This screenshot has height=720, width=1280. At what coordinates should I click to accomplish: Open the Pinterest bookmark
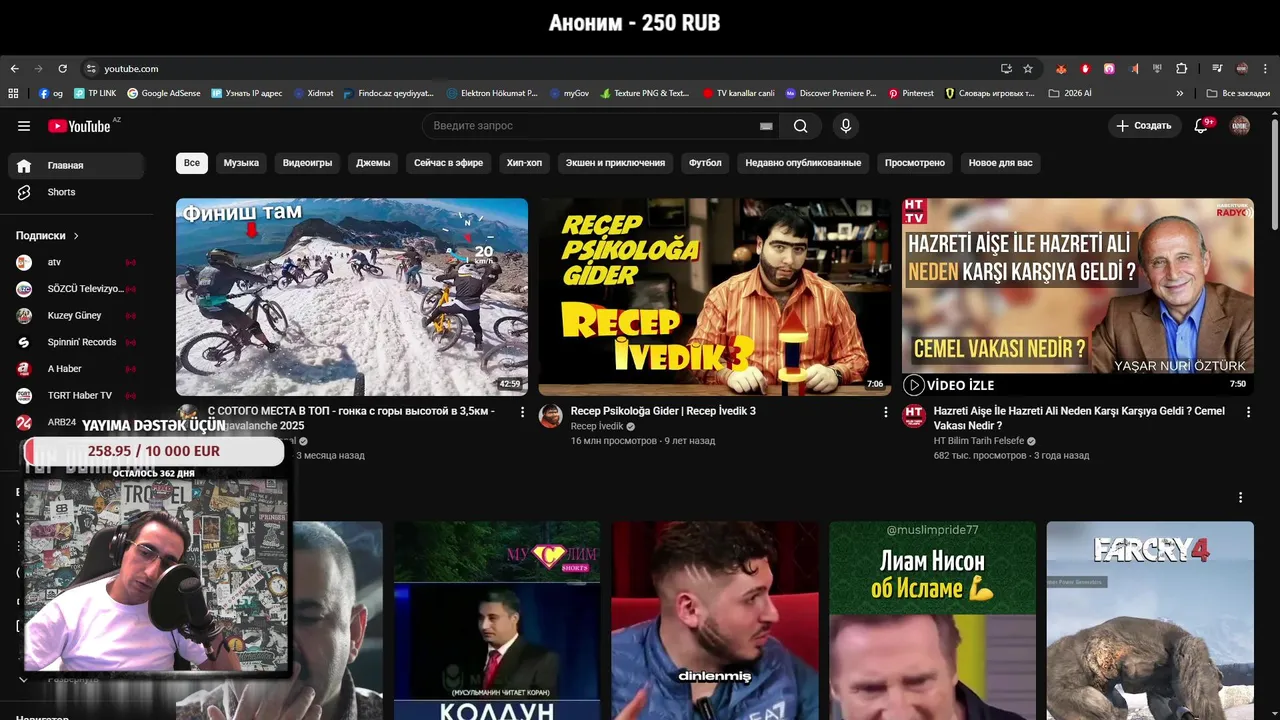911,93
